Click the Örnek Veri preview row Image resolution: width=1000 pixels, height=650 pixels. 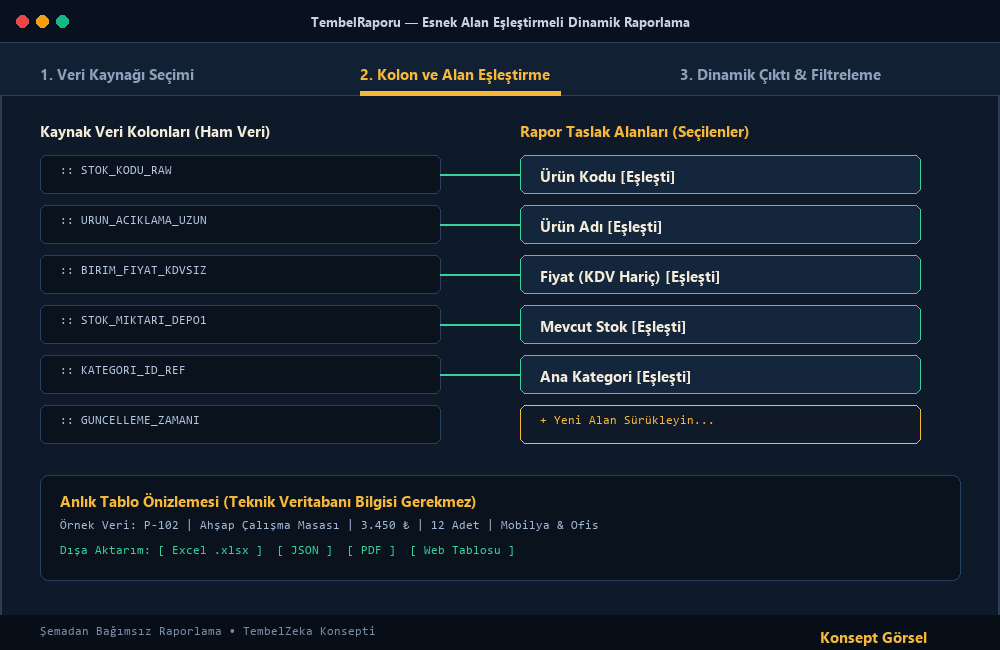329,525
